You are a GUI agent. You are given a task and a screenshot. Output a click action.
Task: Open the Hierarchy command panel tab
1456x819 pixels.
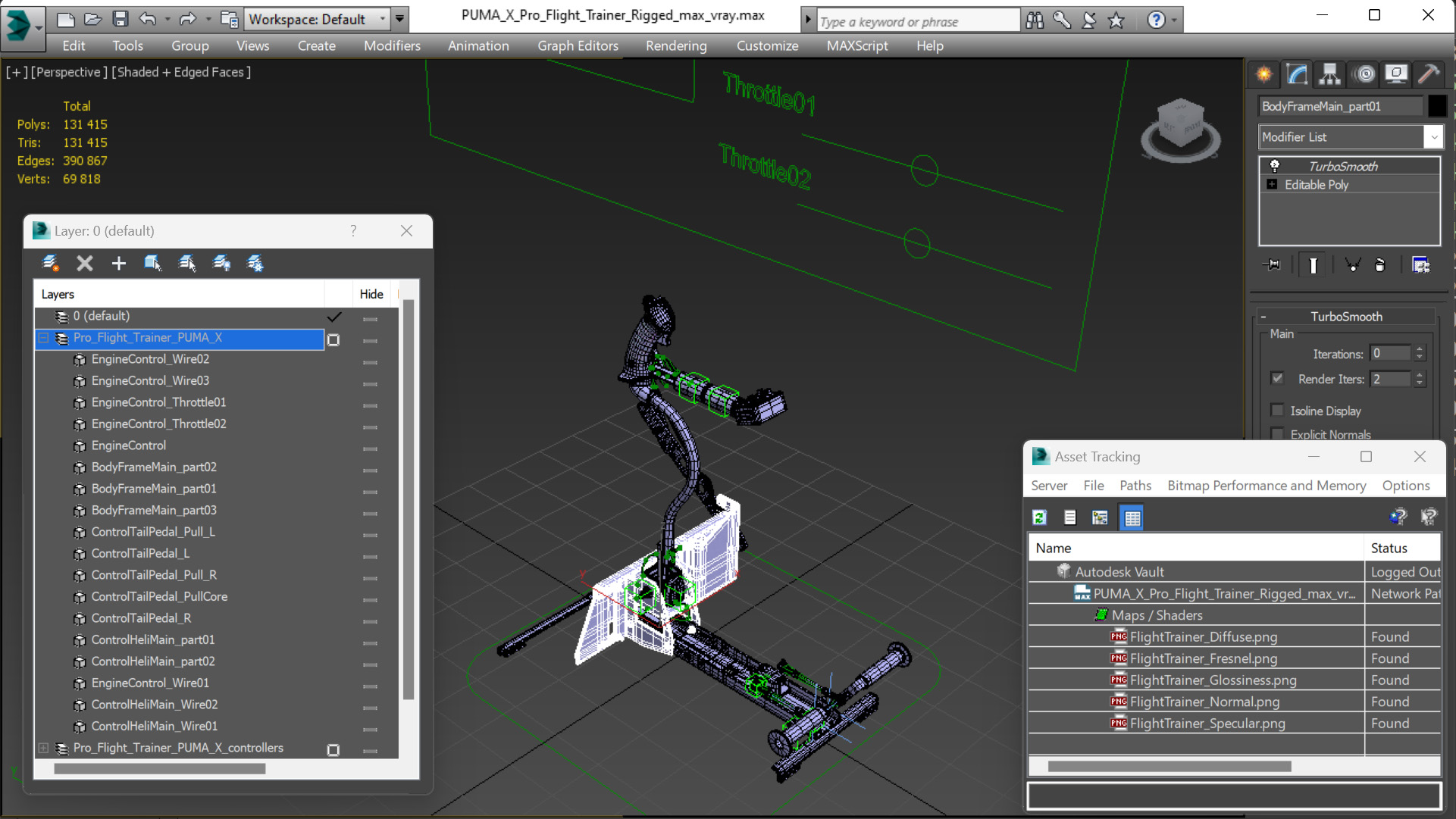[1329, 74]
